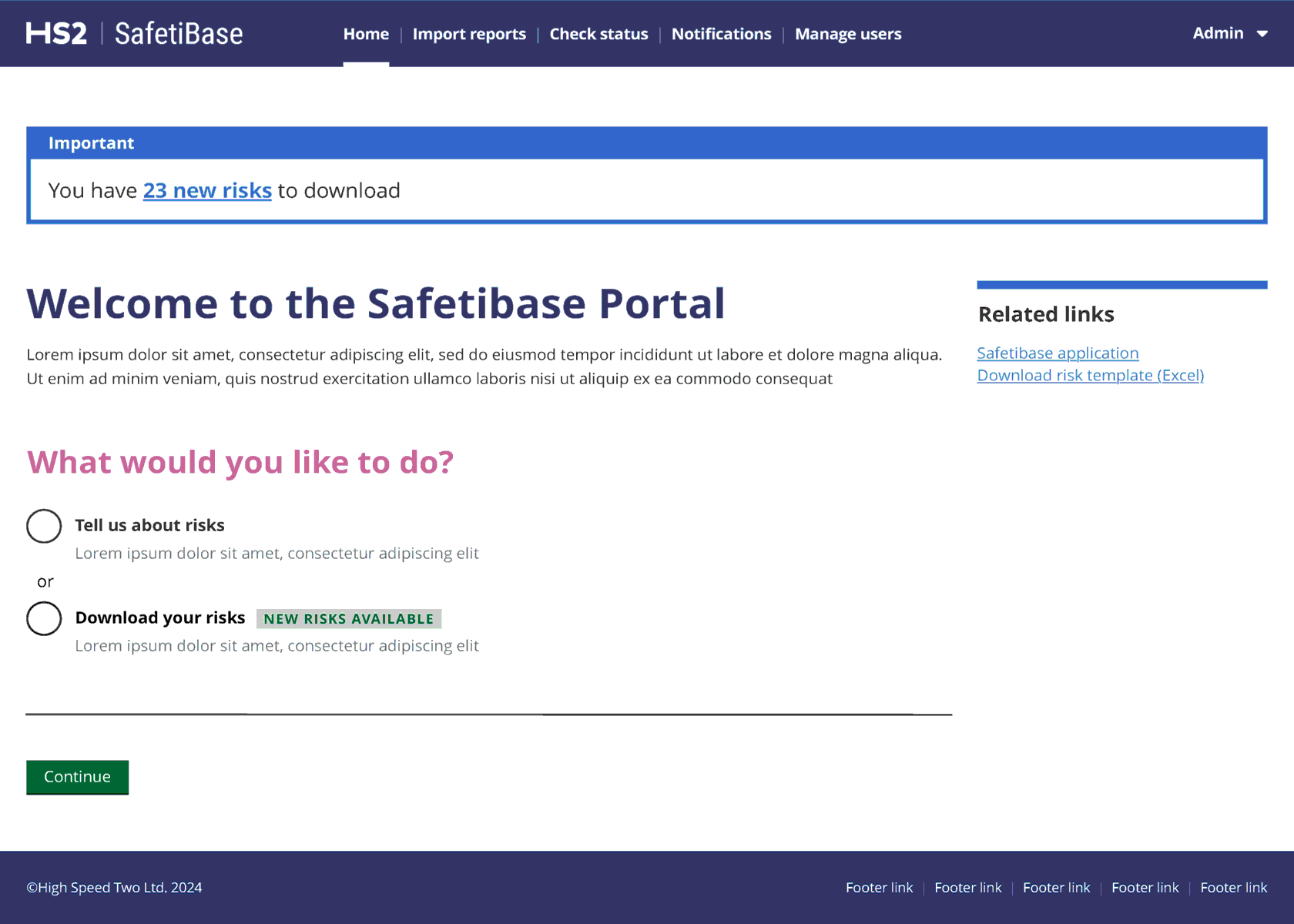Image resolution: width=1294 pixels, height=924 pixels.
Task: Click the NEW RISKS AVAILABLE tag
Action: [x=349, y=619]
